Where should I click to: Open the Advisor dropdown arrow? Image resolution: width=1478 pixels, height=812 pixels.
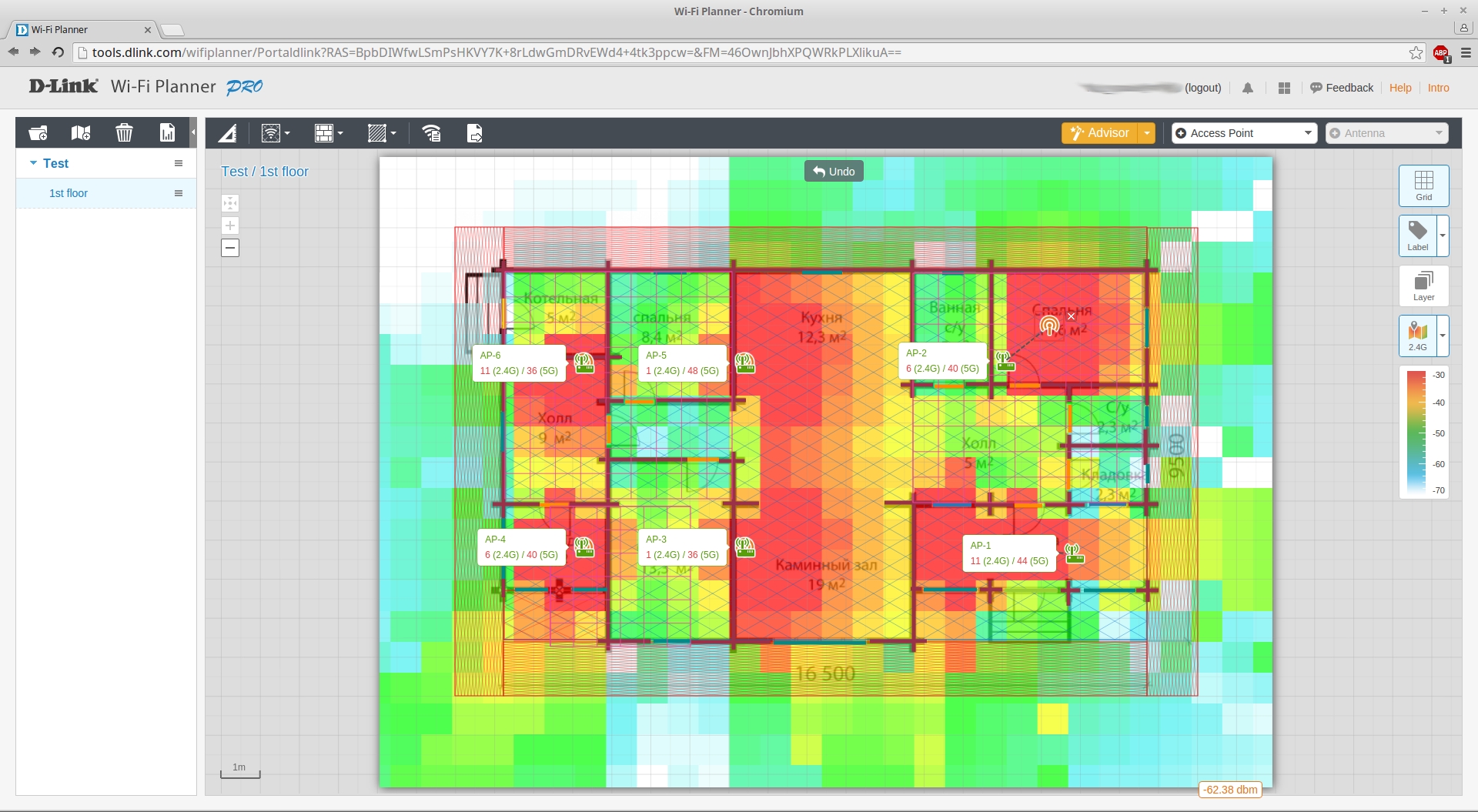tap(1147, 133)
